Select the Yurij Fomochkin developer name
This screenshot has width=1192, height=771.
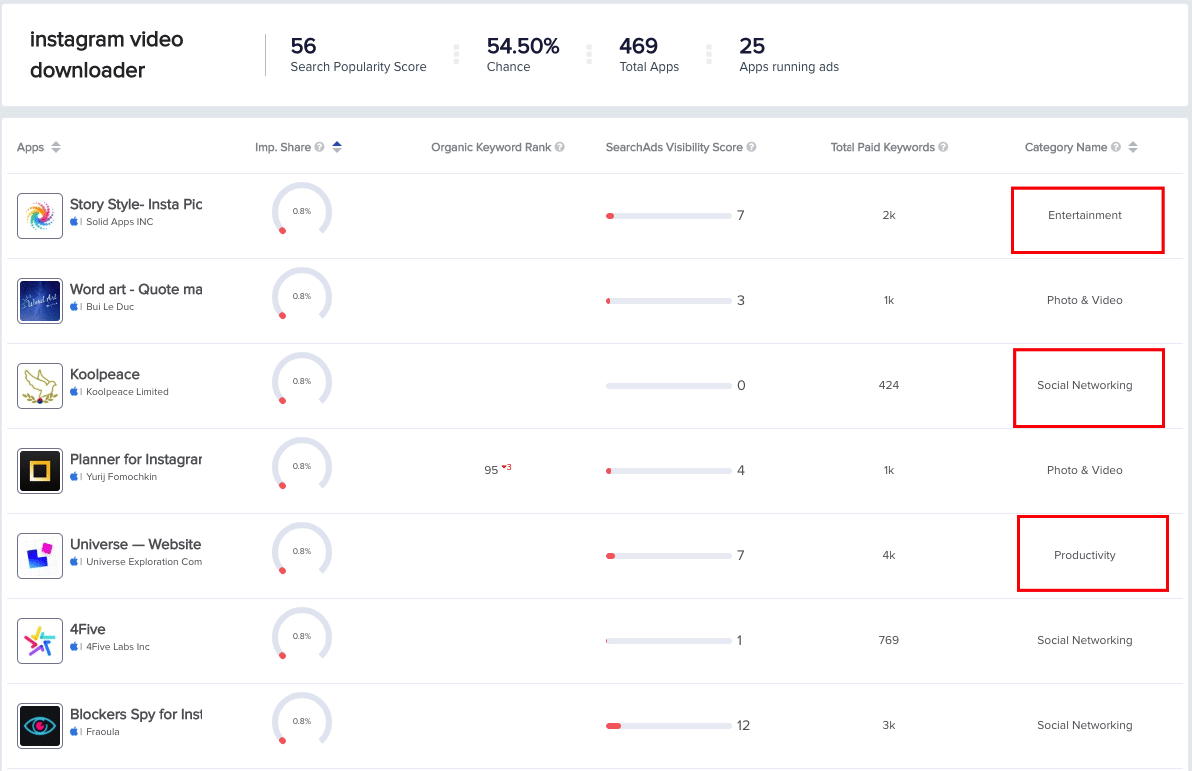click(121, 477)
